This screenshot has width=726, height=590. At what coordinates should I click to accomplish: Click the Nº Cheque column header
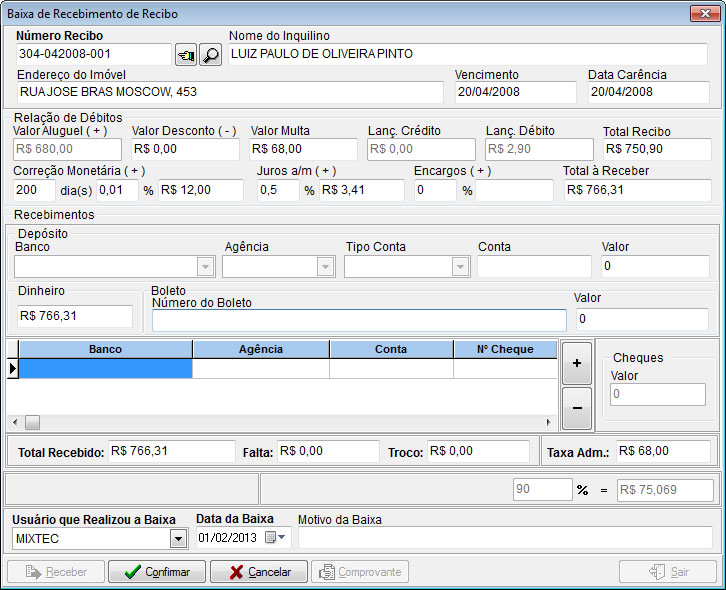click(x=503, y=349)
